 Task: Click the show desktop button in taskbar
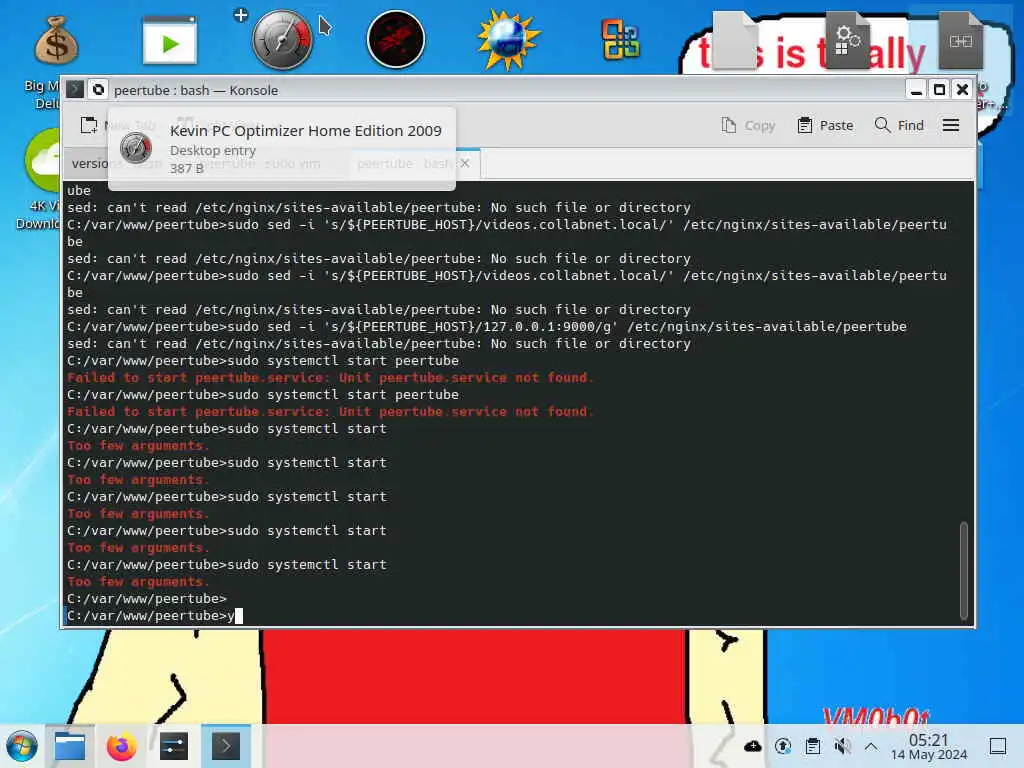998,746
